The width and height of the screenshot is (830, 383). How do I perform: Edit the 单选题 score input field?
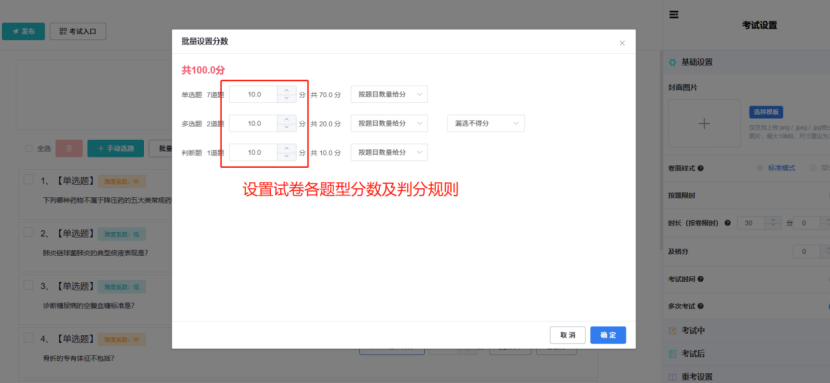click(254, 95)
